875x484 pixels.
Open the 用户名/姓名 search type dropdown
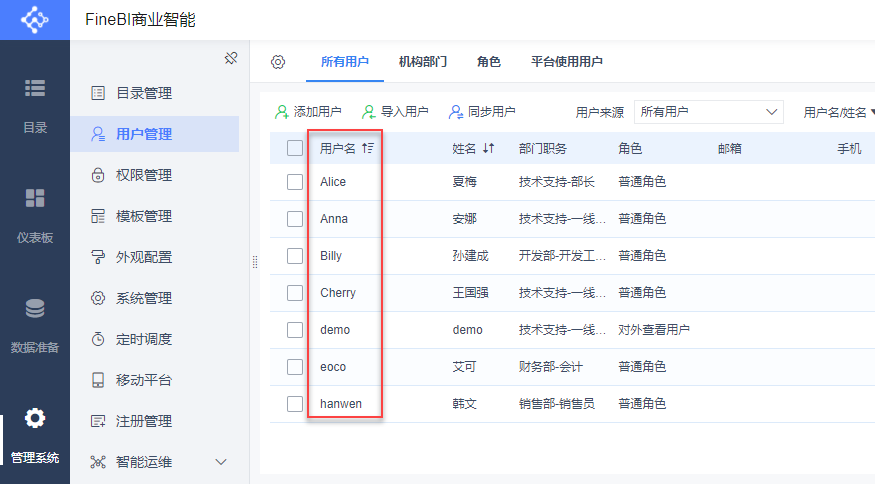838,112
